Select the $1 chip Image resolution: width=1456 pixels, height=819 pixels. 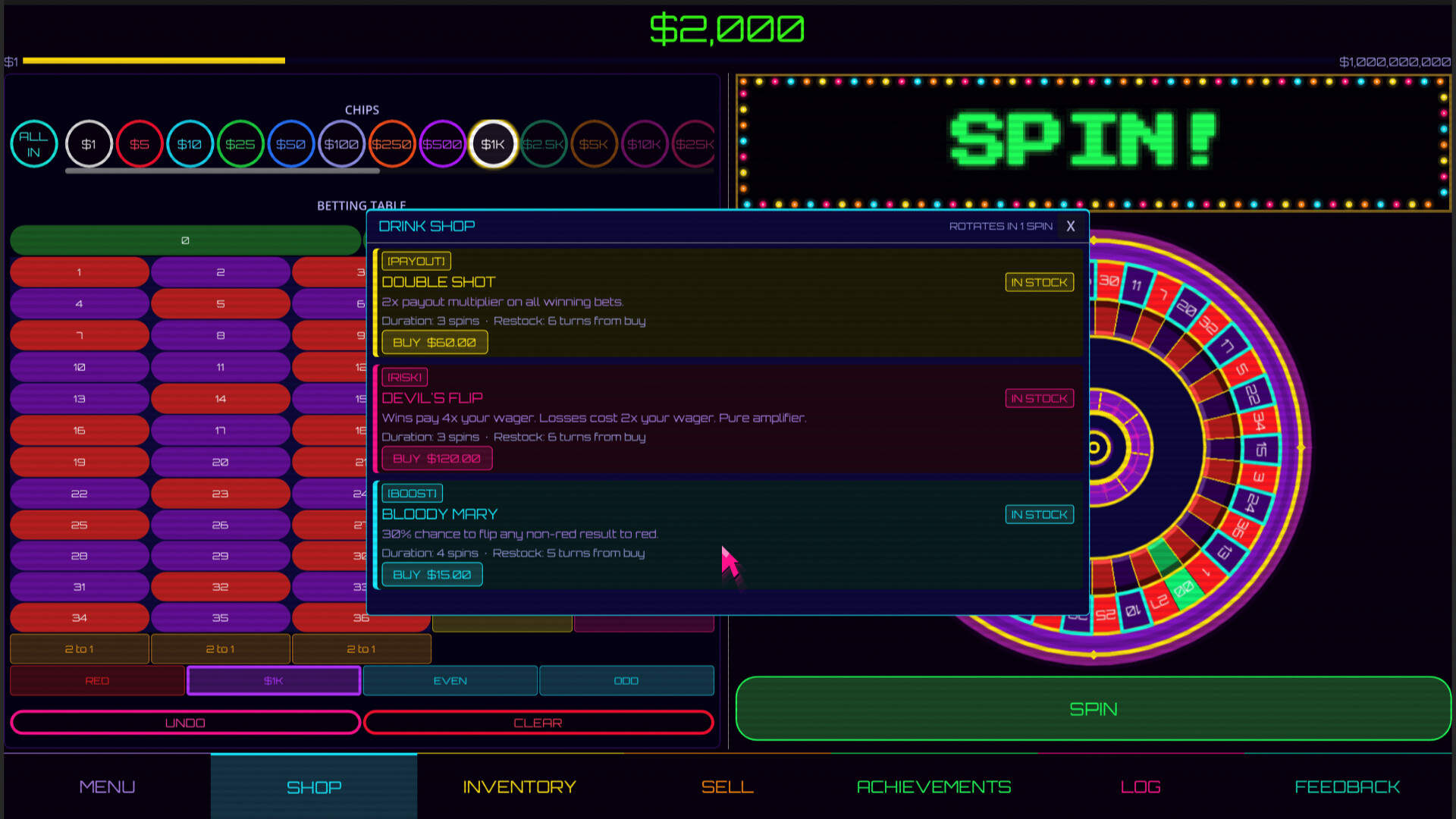89,144
